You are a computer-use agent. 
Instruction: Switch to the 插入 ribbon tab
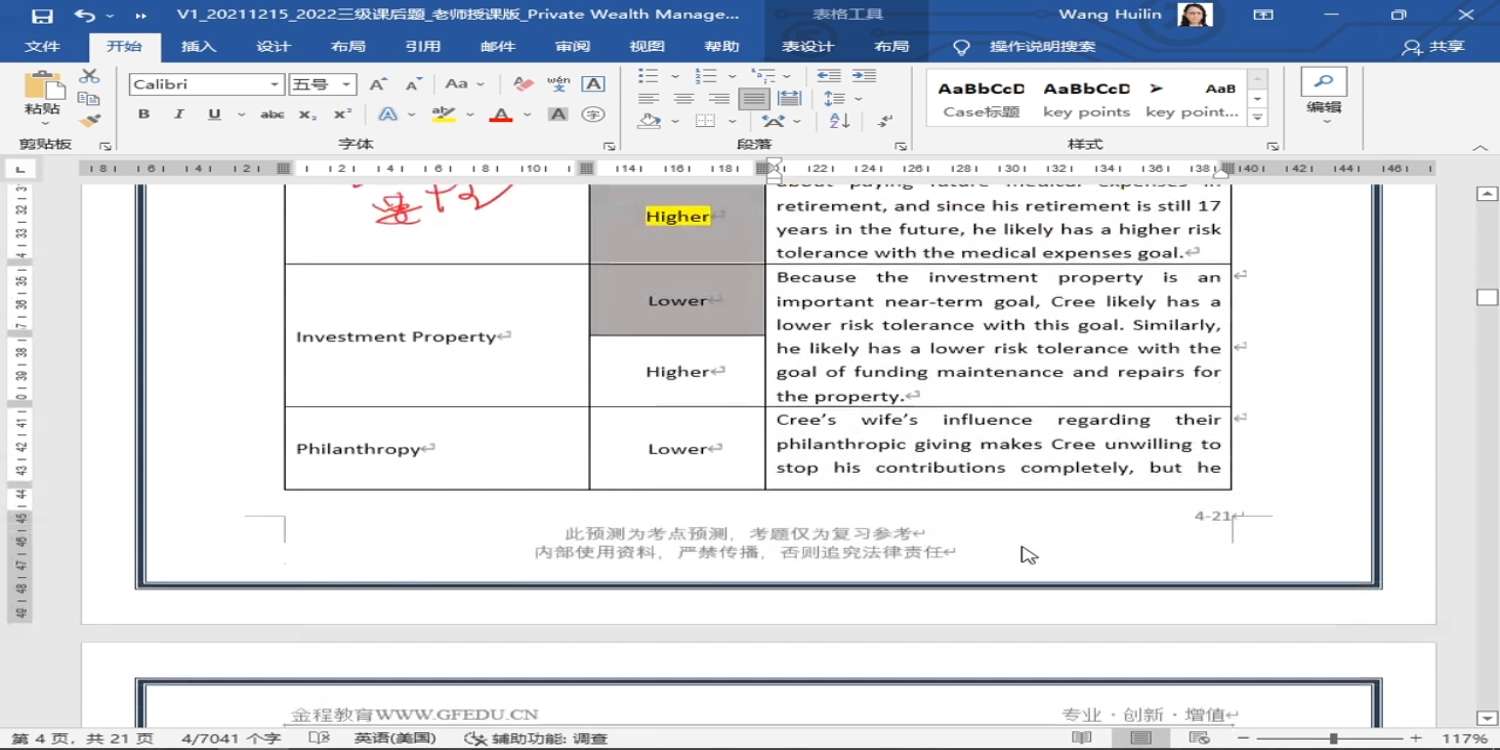(x=198, y=47)
